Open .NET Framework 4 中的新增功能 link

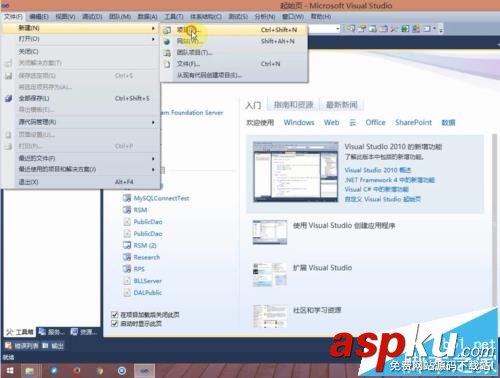(x=389, y=180)
